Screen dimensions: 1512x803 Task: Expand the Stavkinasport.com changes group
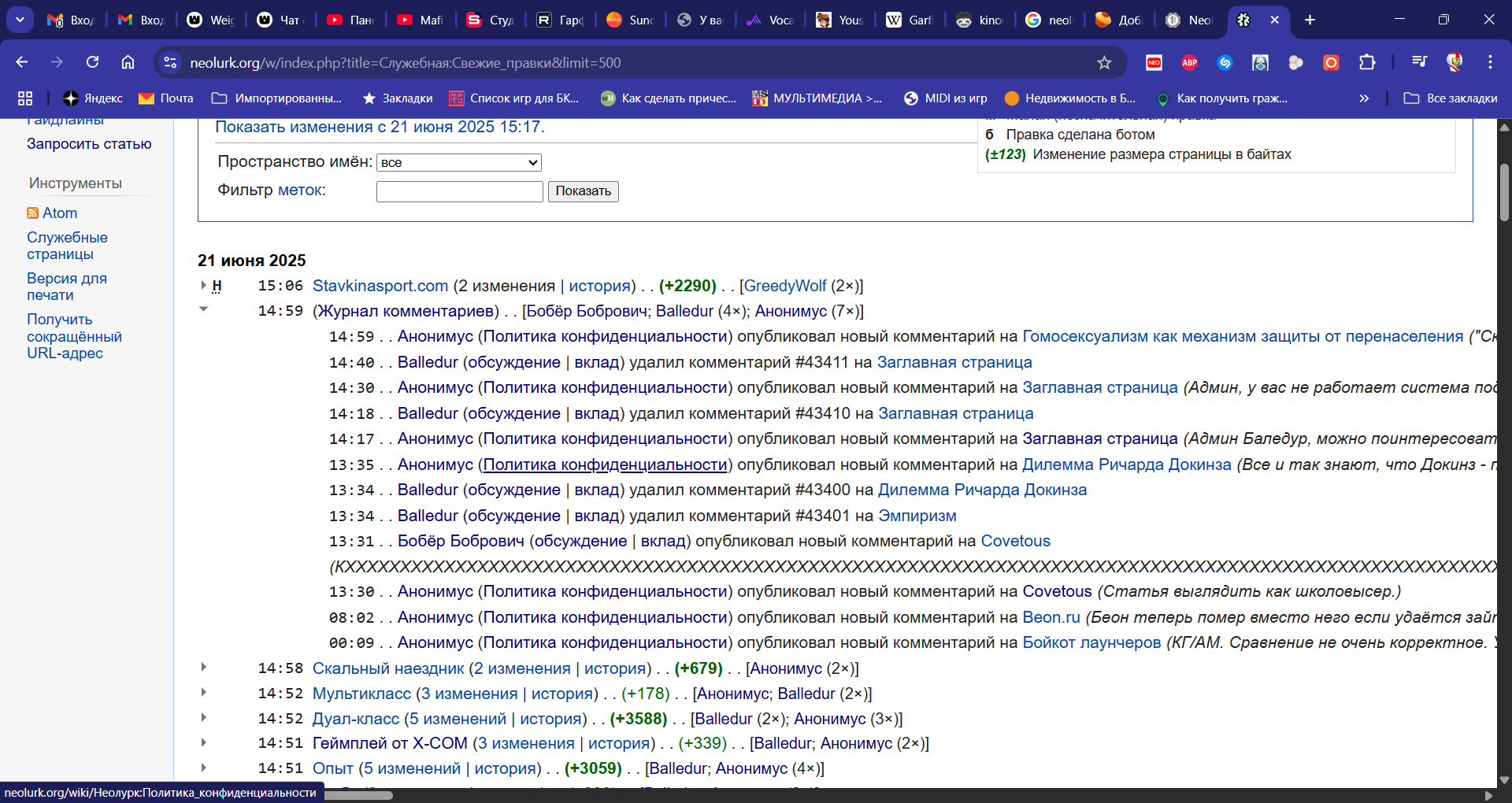[203, 285]
